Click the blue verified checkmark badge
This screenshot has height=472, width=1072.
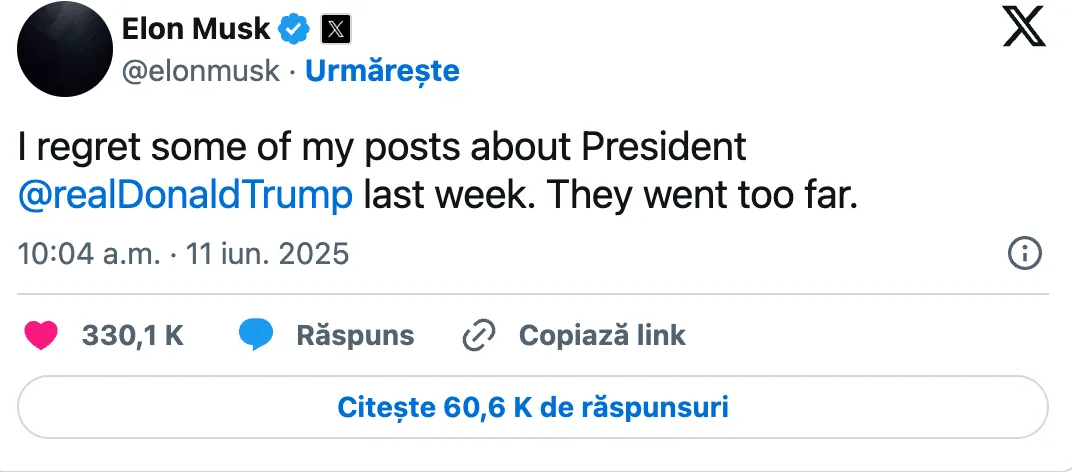[x=296, y=29]
